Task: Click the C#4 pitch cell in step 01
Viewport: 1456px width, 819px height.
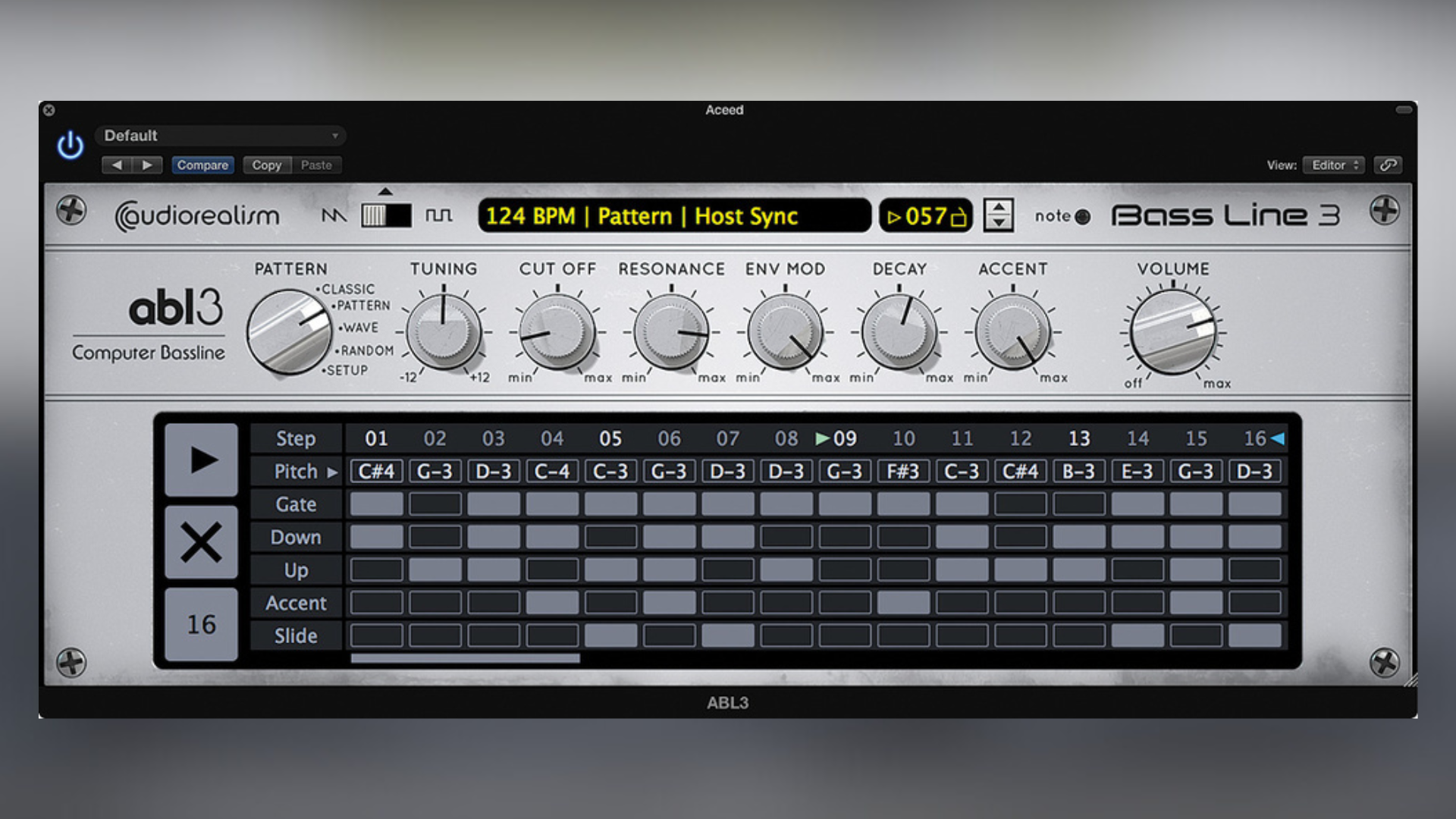Action: [x=376, y=471]
